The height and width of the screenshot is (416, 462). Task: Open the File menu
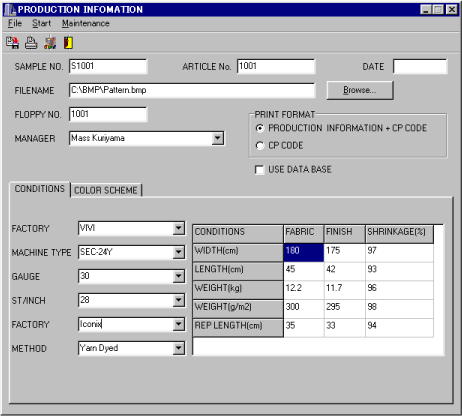point(15,23)
